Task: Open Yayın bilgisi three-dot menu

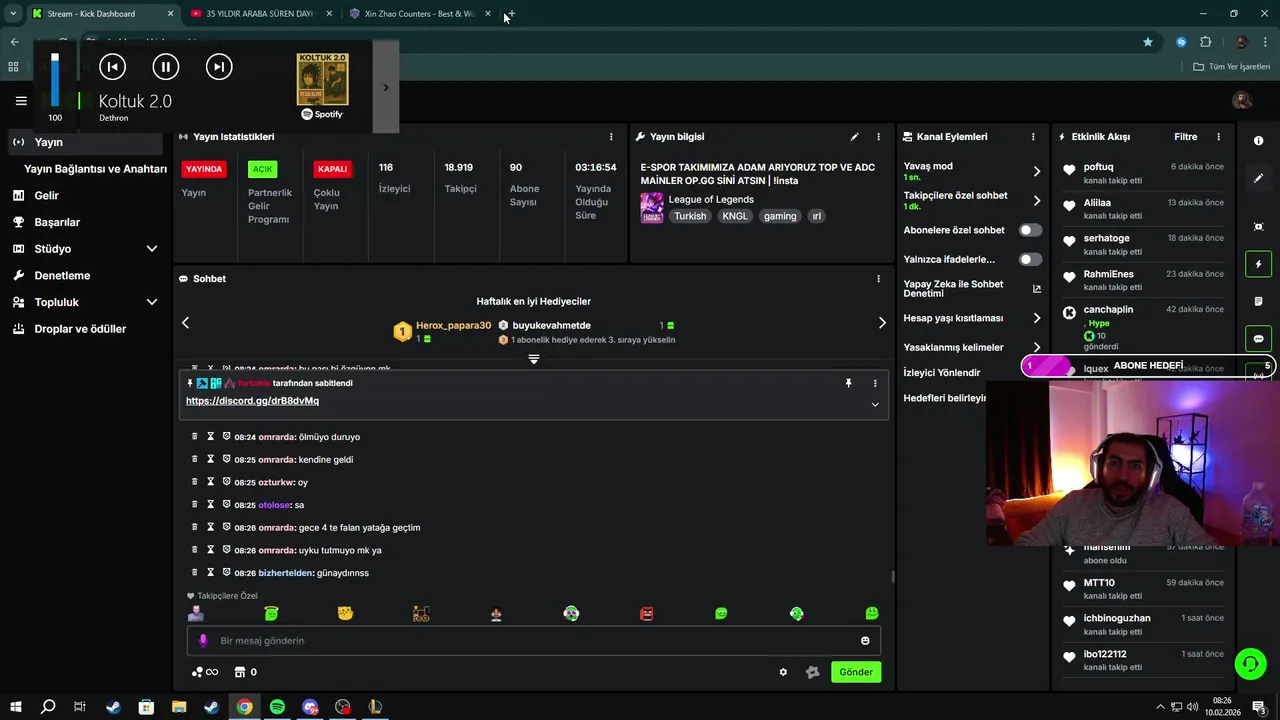Action: (879, 137)
